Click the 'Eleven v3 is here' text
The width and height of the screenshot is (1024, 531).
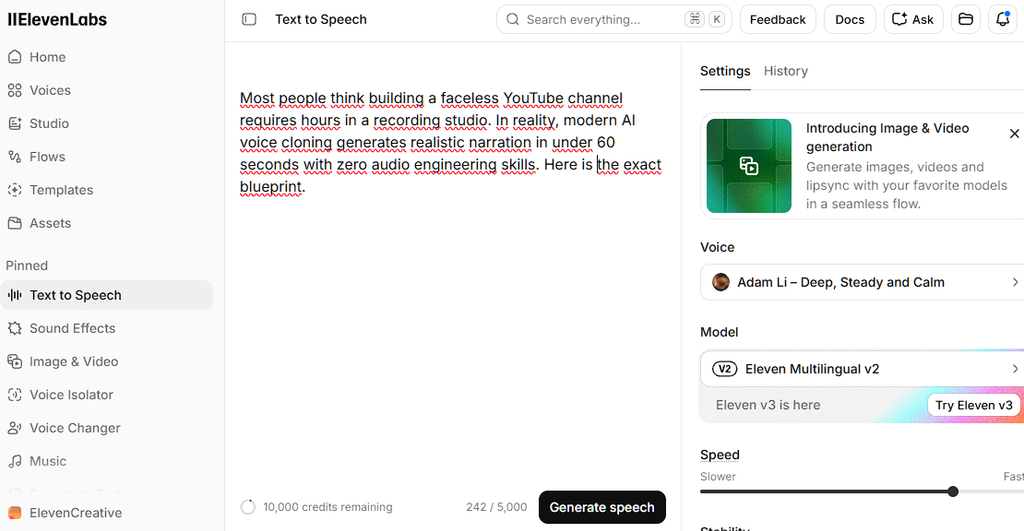click(768, 405)
